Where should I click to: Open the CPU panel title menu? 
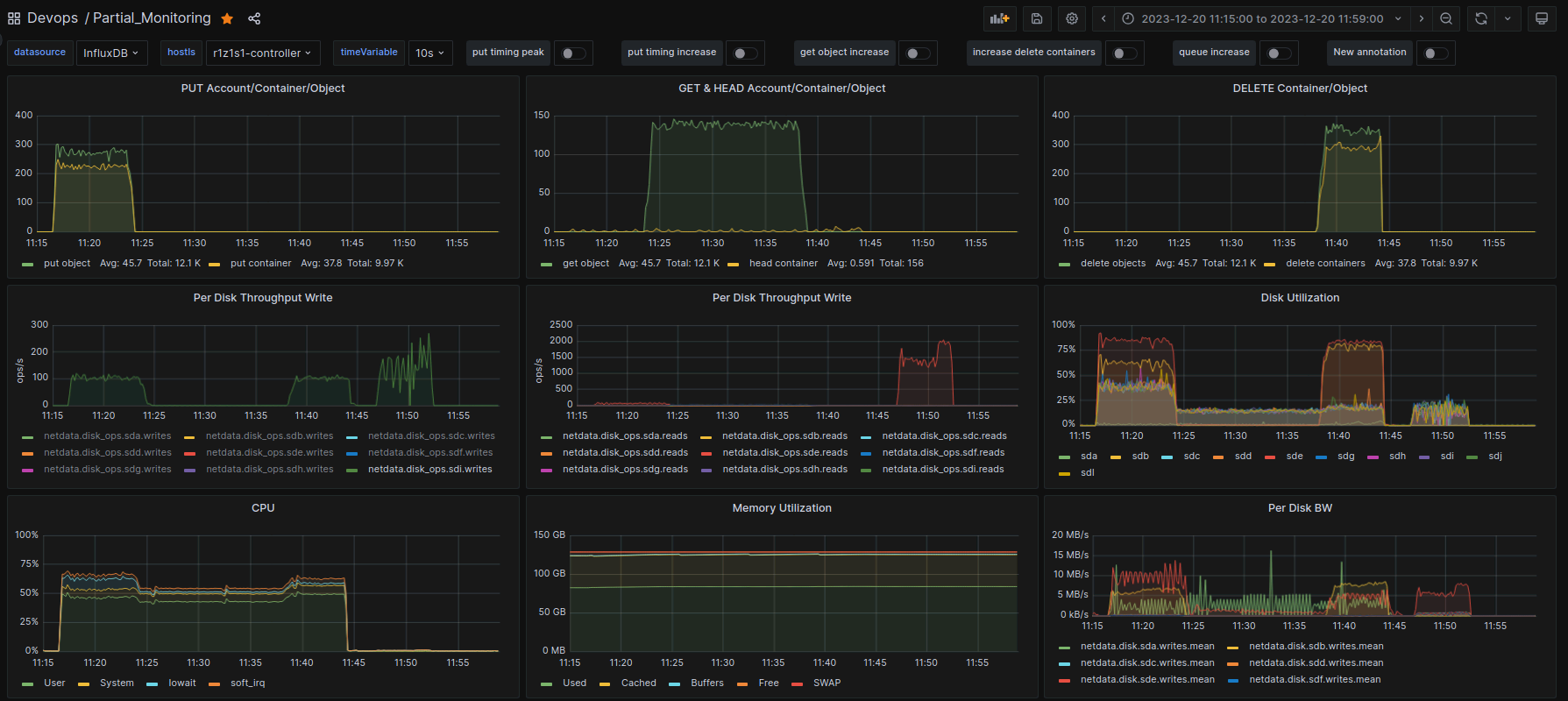coord(263,508)
